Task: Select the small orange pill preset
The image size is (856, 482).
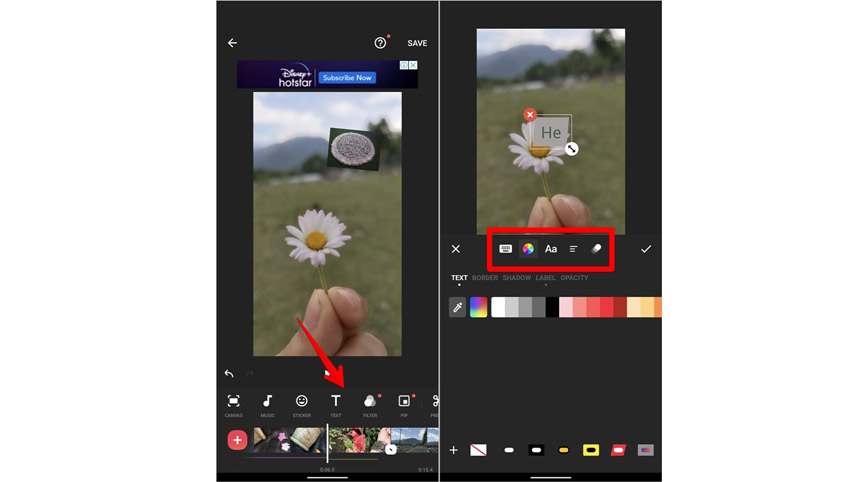Action: [563, 450]
